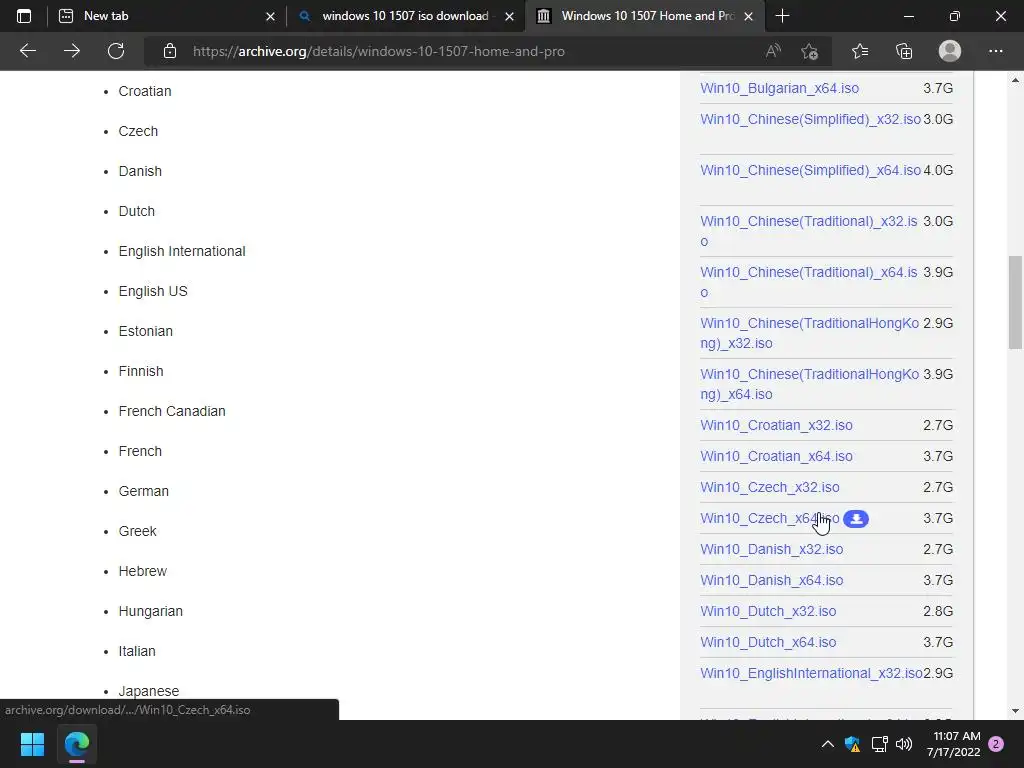Download Win10_Chinese(TraditionalHongKong)_x32.iso
The width and height of the screenshot is (1024, 768).
[x=809, y=332]
